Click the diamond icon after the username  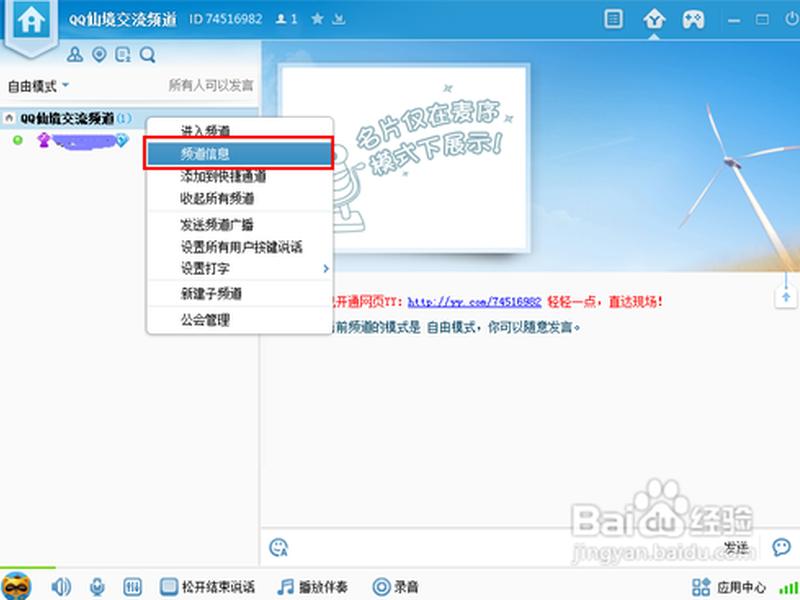point(122,140)
